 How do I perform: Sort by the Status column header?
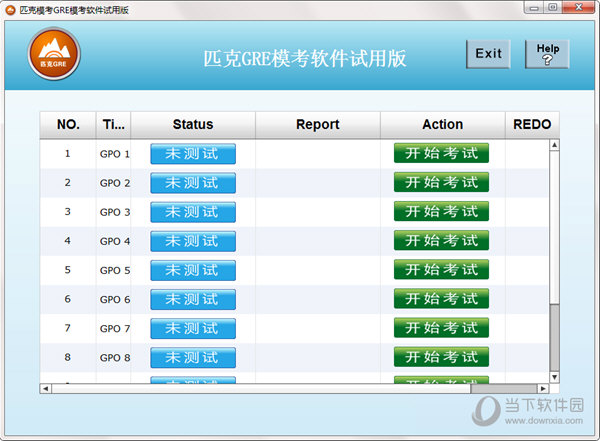[193, 125]
